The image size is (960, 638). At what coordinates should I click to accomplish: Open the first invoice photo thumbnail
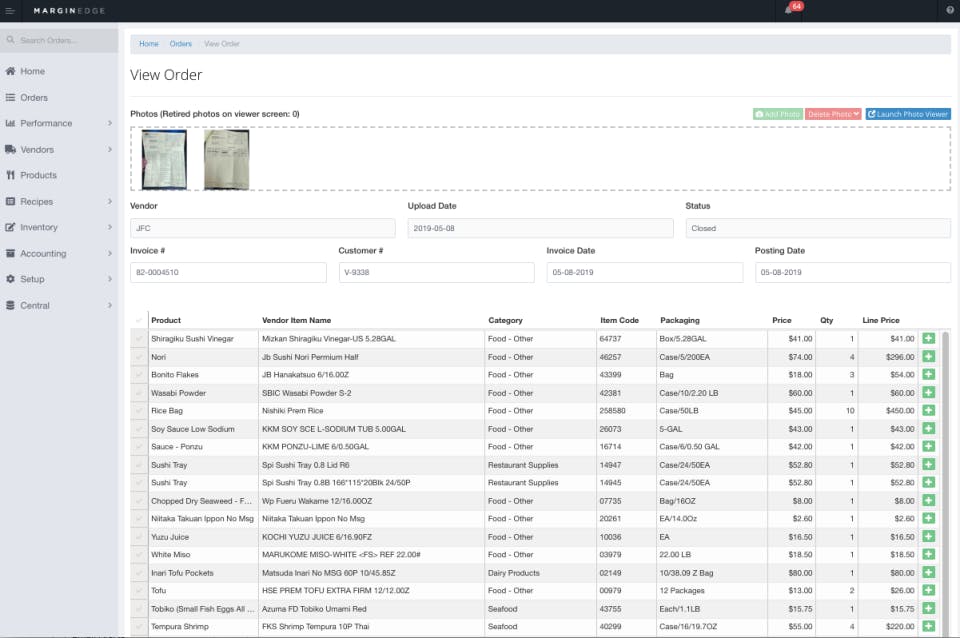pyautogui.click(x=164, y=158)
